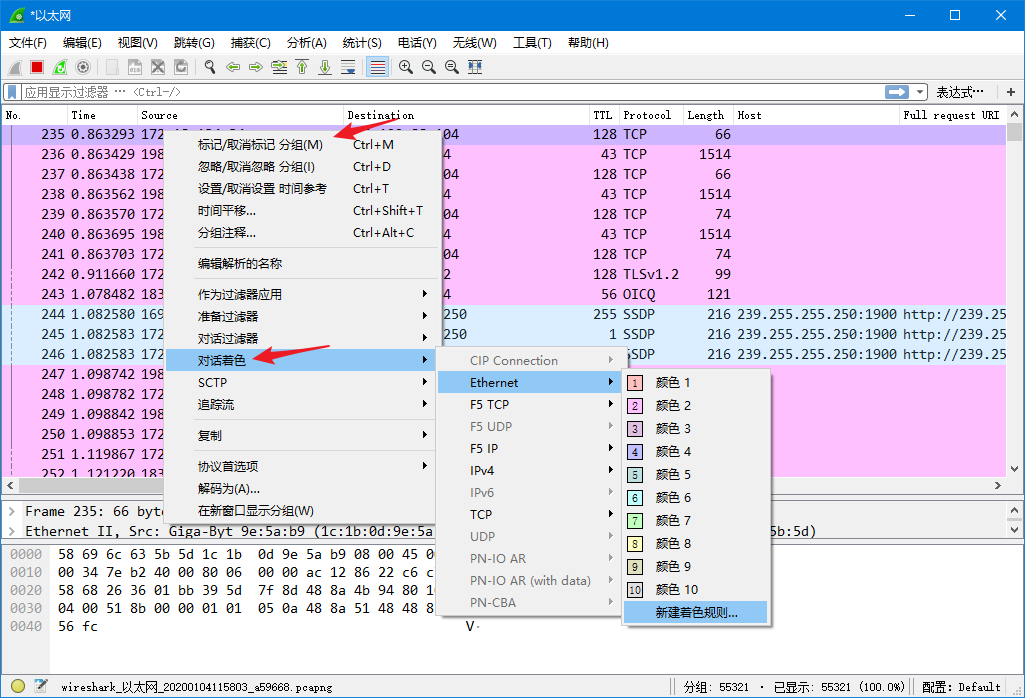Screen dimensions: 1025x698
Task: Click the expert info circle in status bar
Action: coord(18,686)
